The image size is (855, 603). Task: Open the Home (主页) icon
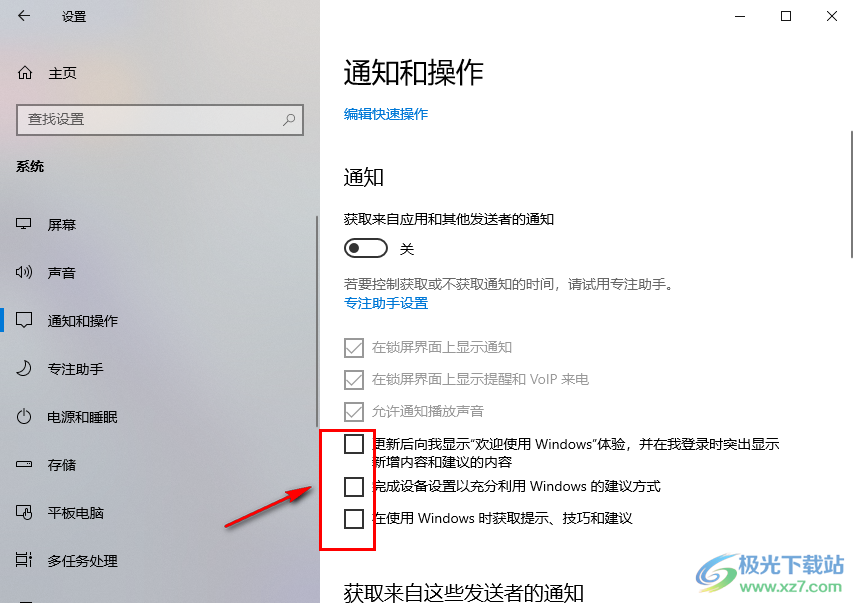point(25,73)
